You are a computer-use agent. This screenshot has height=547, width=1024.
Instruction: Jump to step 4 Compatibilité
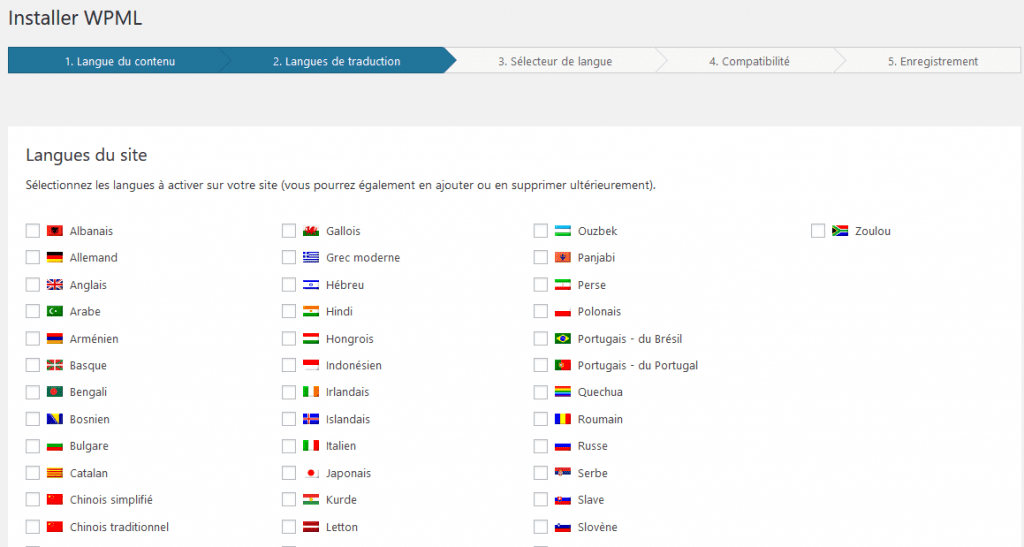[749, 61]
